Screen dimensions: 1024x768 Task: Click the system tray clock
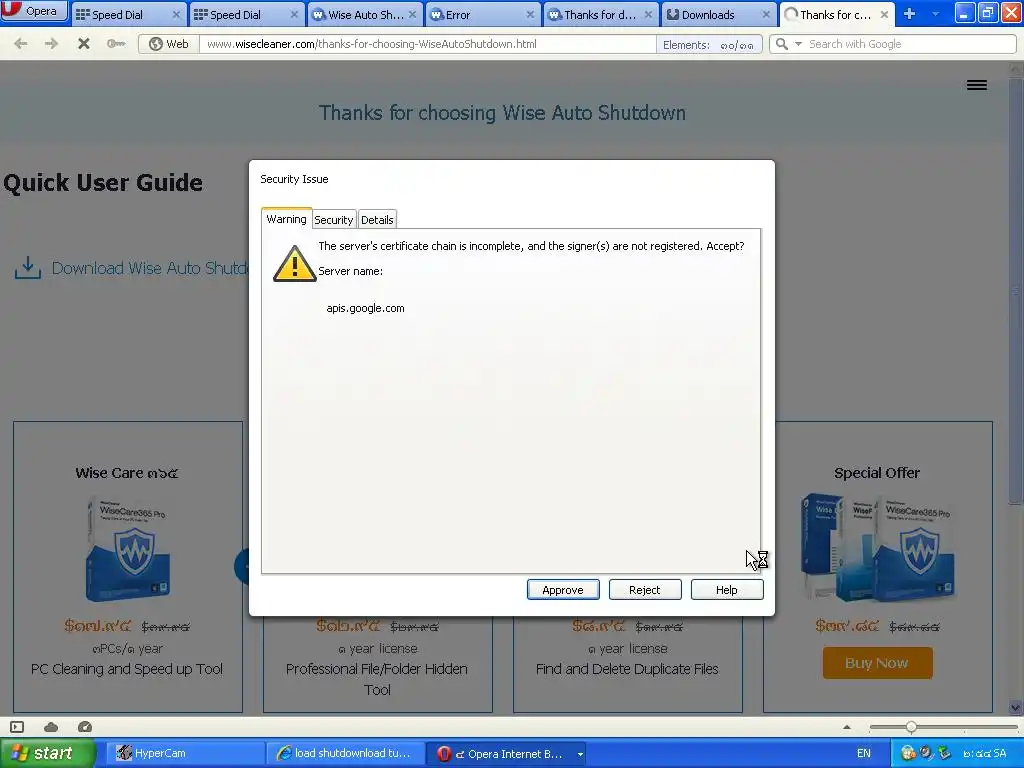pyautogui.click(x=985, y=753)
